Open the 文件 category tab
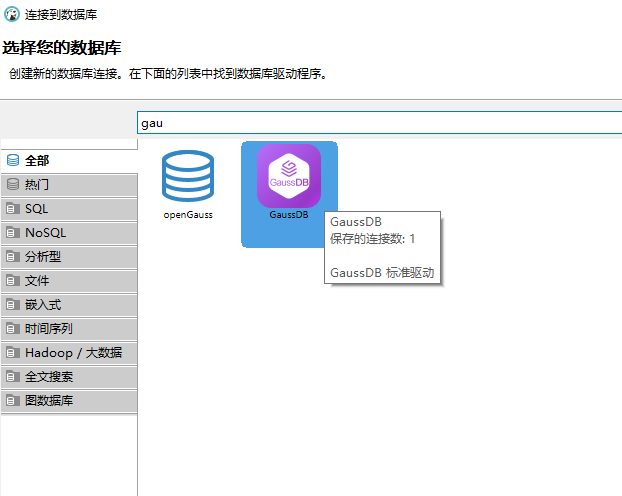 69,281
